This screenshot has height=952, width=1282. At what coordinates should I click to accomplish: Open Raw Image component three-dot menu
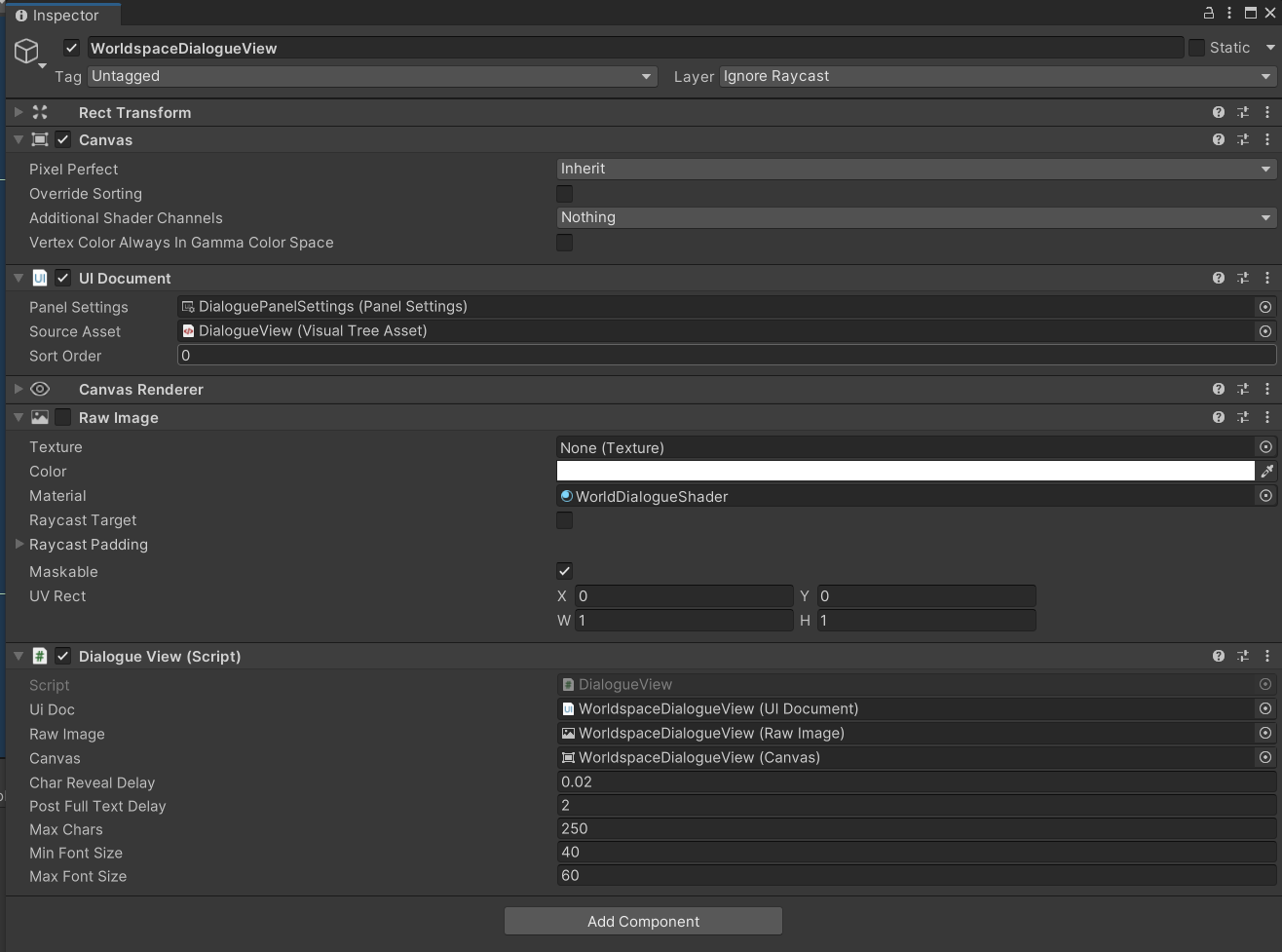[1266, 417]
